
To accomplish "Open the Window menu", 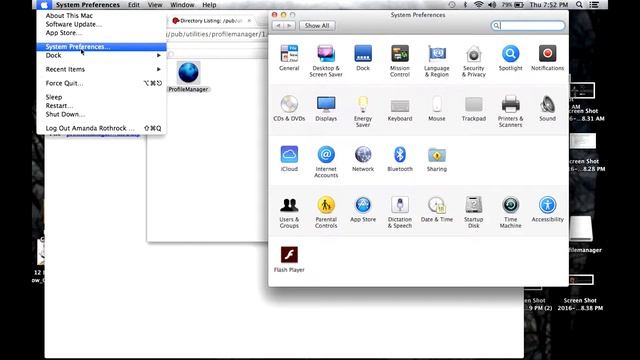I will (x=182, y=5).
